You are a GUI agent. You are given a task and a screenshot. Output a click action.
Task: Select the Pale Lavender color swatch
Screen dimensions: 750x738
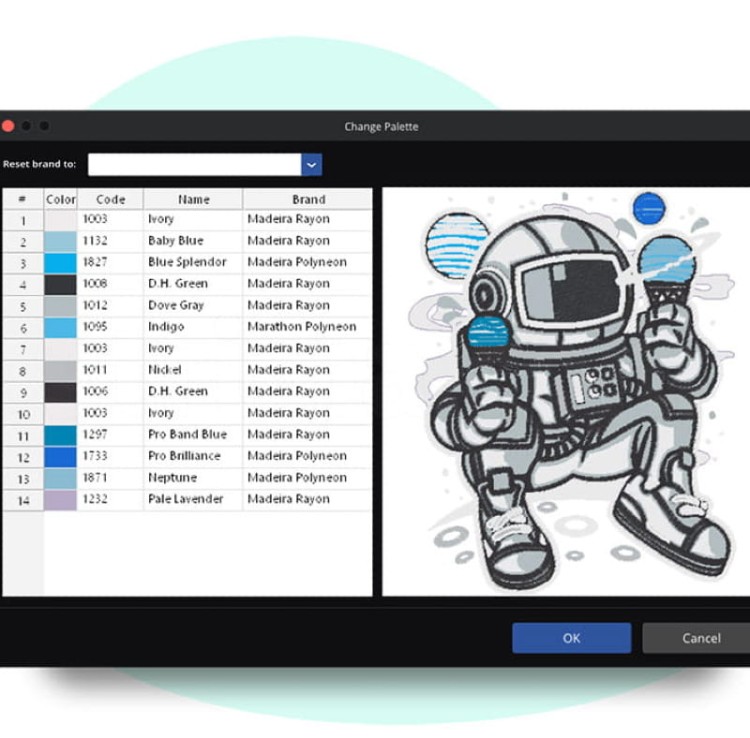coord(60,500)
